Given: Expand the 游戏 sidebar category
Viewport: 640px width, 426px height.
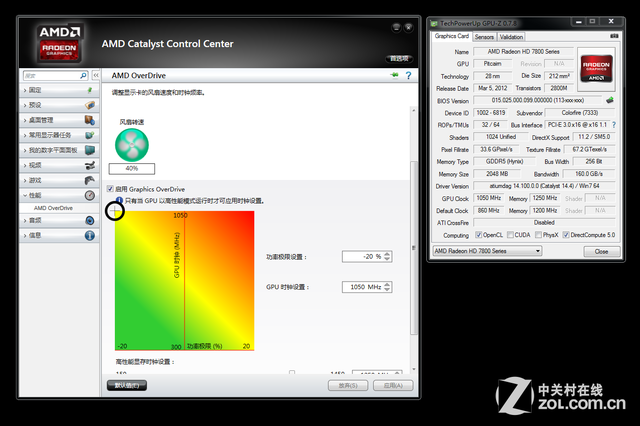Looking at the screenshot, I should 55,180.
